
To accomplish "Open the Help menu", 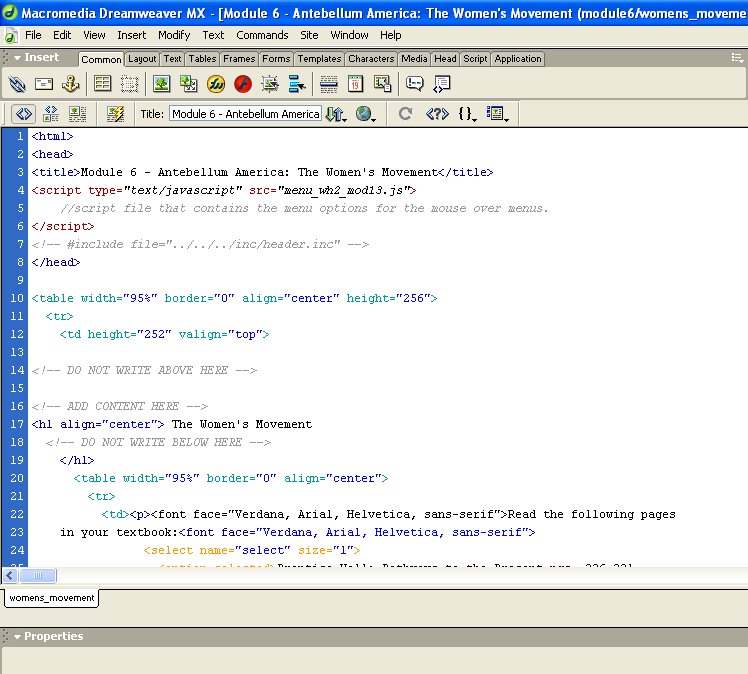I will point(391,35).
